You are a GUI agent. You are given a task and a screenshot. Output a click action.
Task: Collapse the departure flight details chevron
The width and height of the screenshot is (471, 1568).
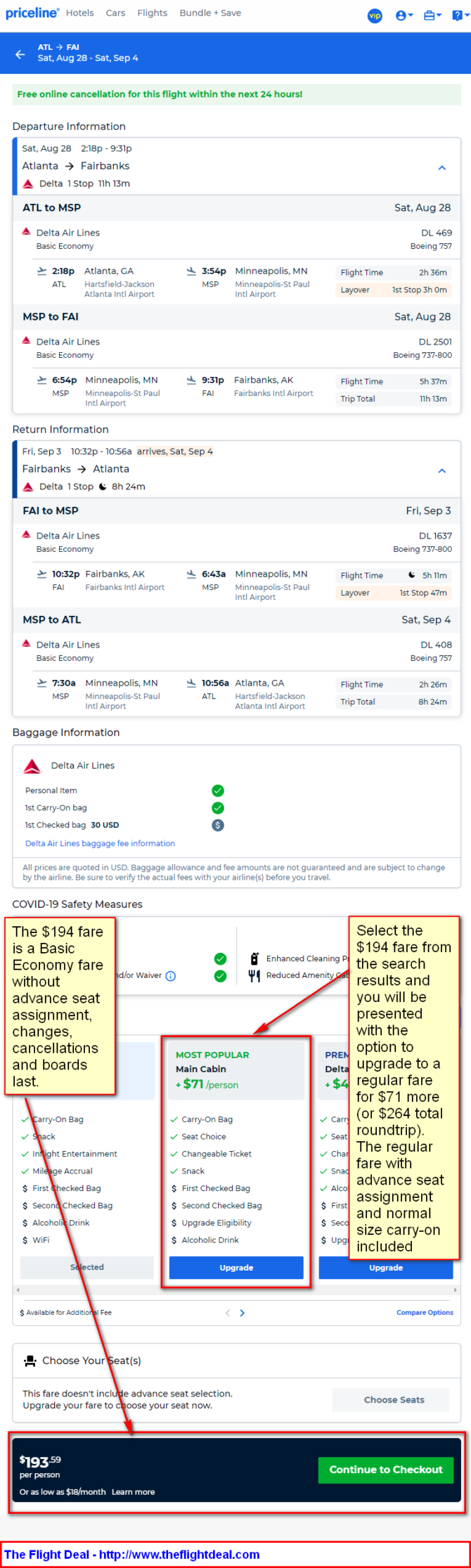click(442, 167)
